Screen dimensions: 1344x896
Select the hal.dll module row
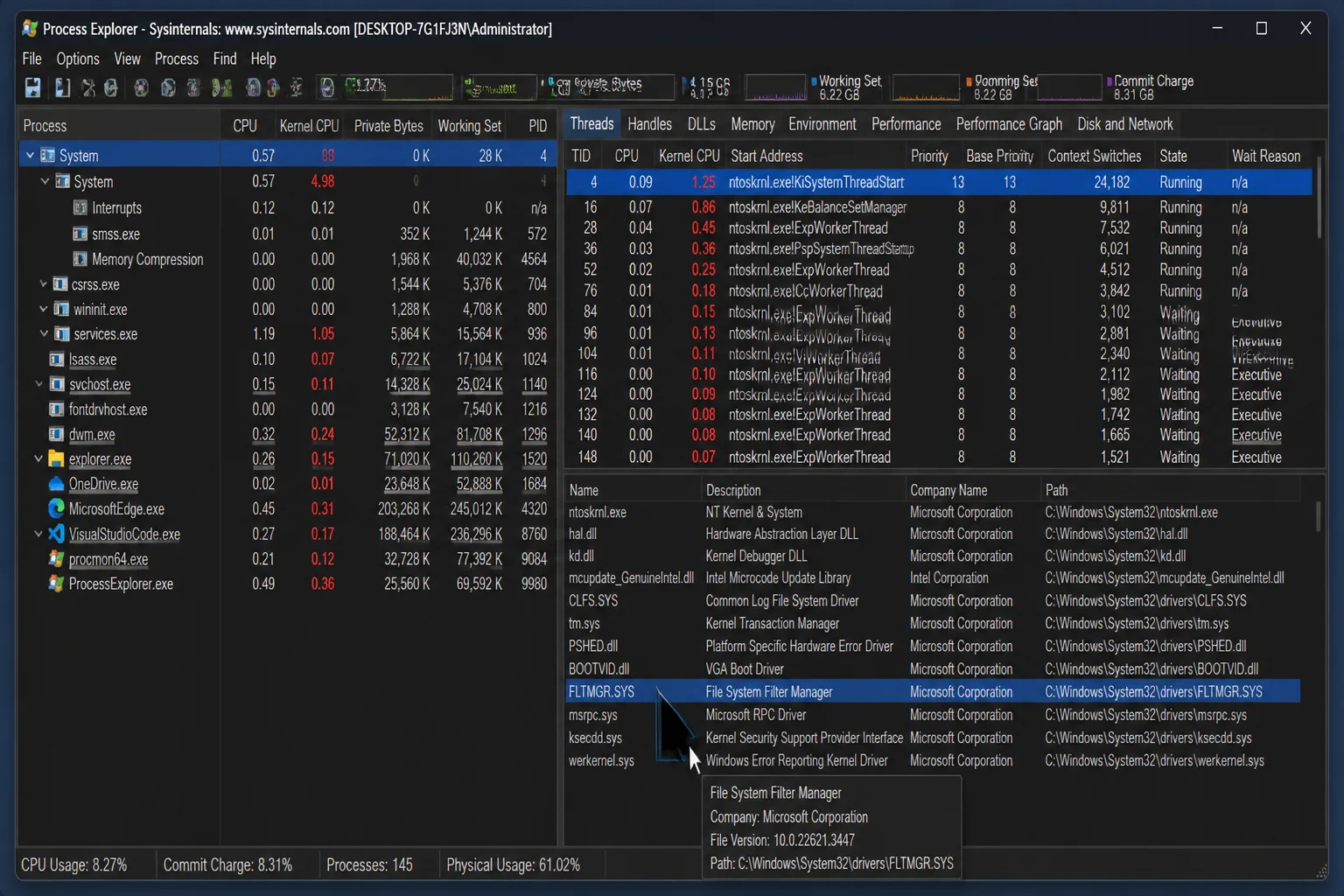(933, 535)
